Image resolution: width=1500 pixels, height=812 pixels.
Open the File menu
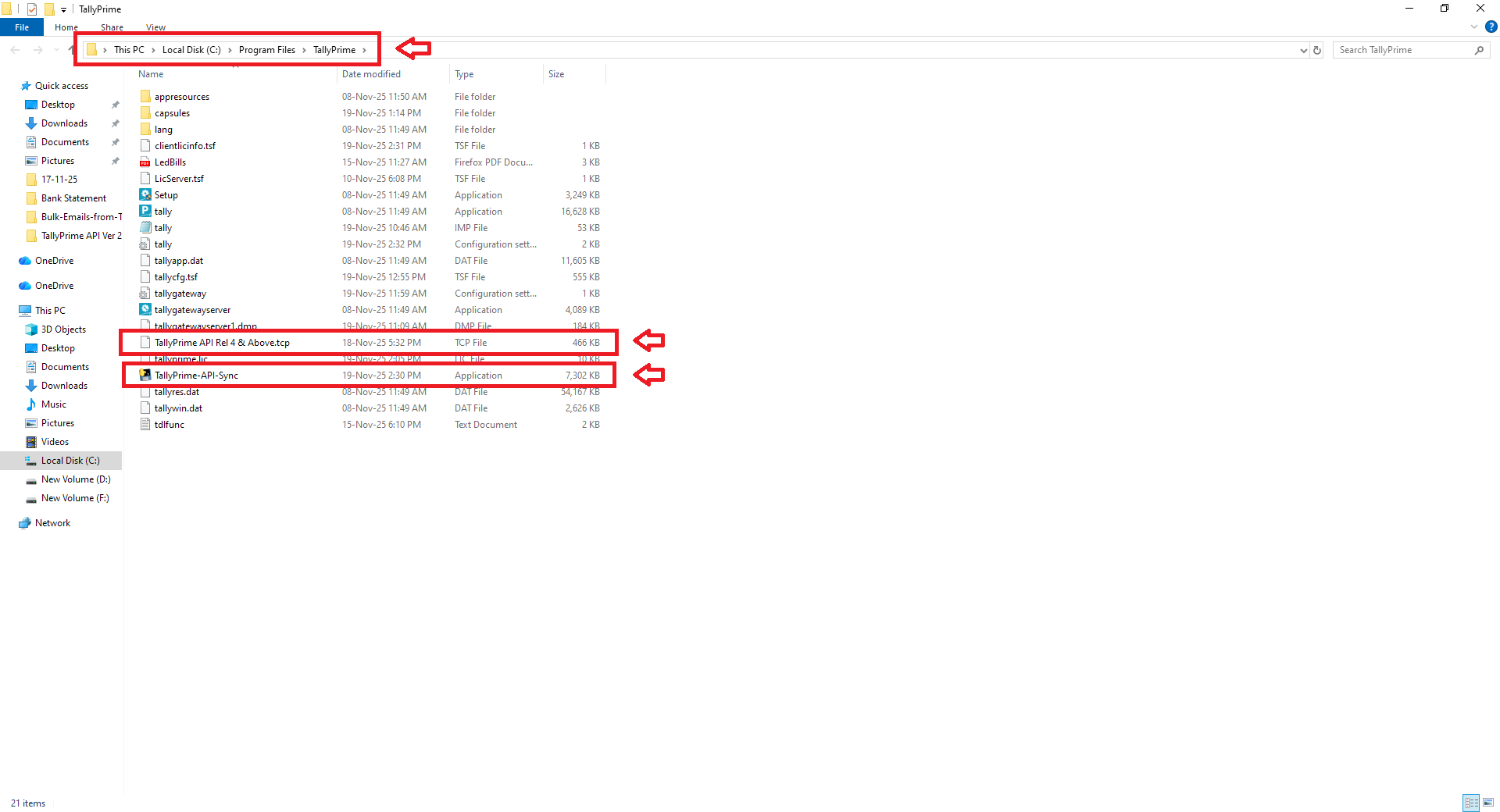(22, 27)
